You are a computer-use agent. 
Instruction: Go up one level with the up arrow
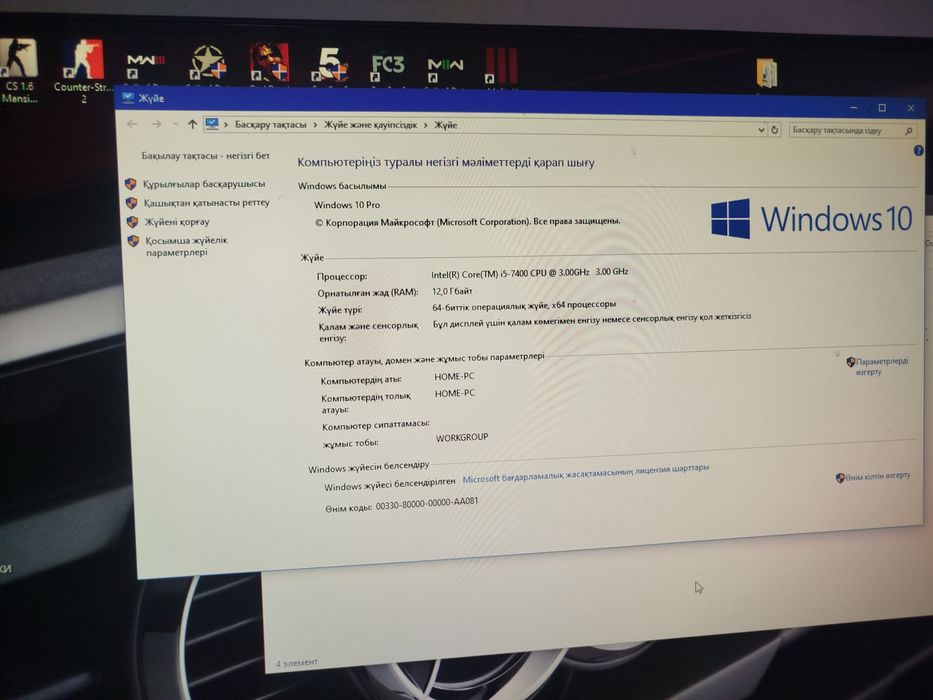pos(192,124)
